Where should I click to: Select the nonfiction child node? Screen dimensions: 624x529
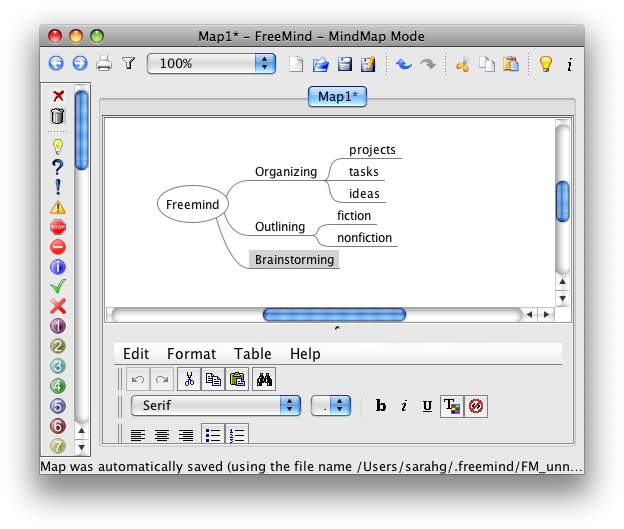click(364, 238)
